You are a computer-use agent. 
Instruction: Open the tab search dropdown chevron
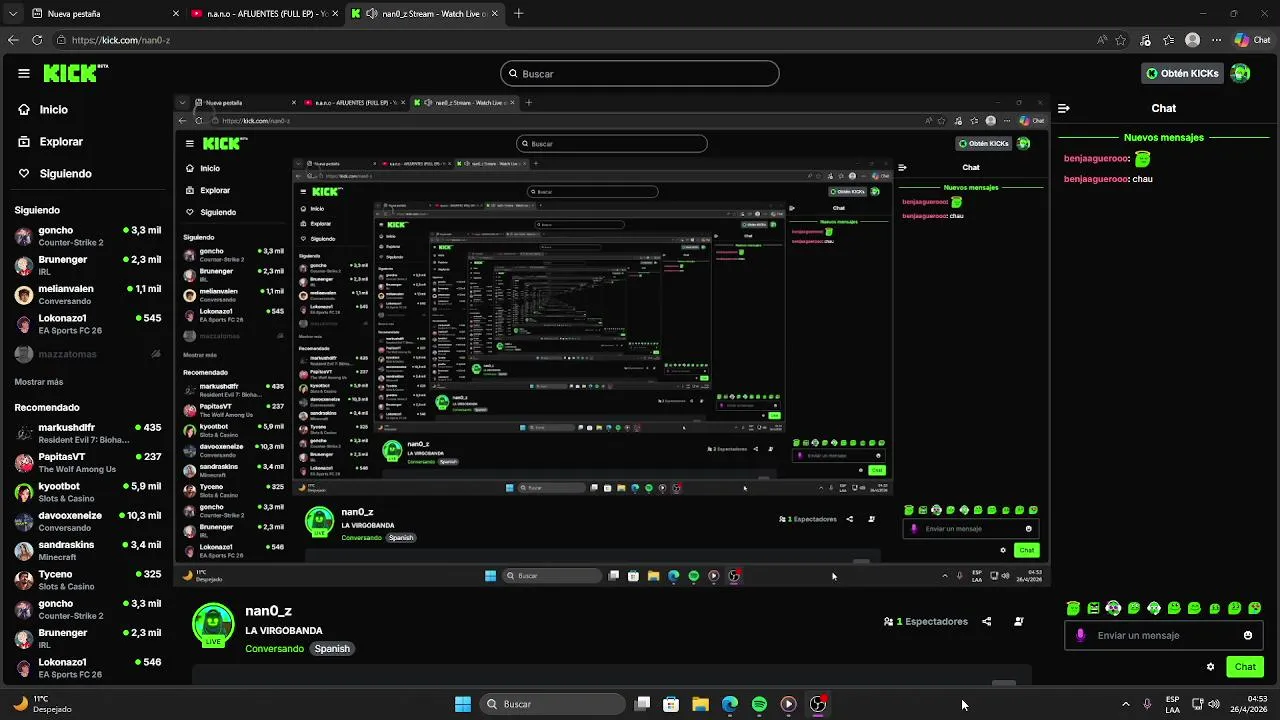(x=12, y=14)
